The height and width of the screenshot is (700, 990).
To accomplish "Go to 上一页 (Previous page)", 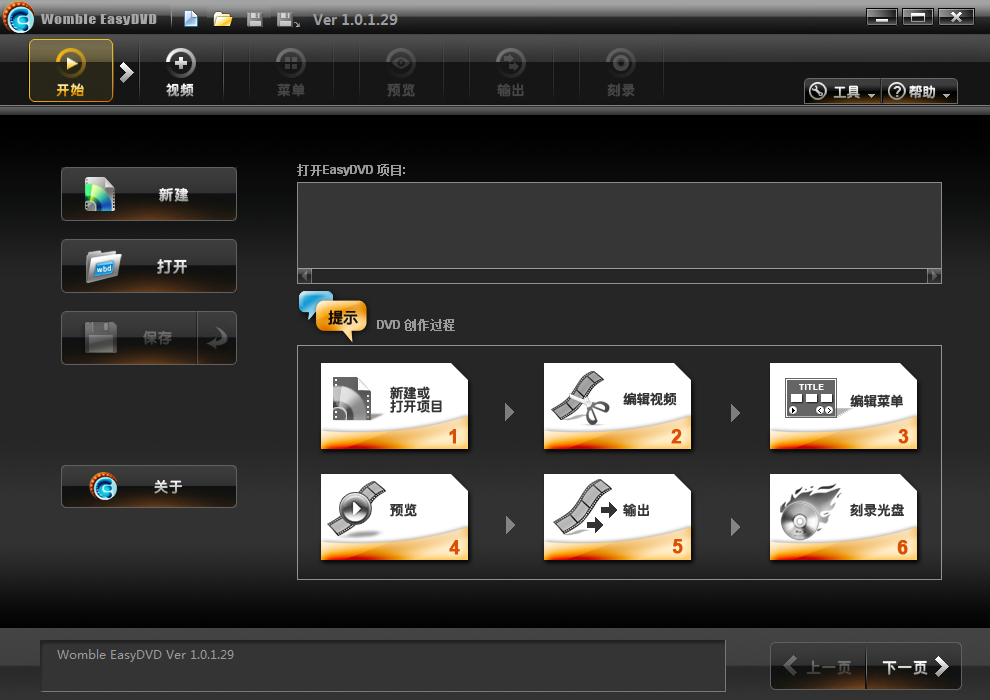I will pyautogui.click(x=818, y=667).
